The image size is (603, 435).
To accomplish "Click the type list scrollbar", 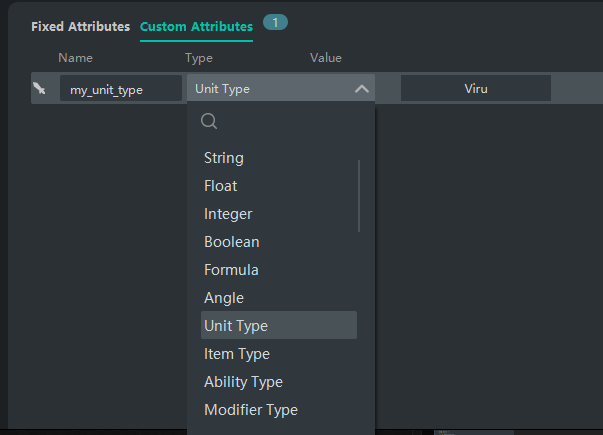I will coord(359,195).
